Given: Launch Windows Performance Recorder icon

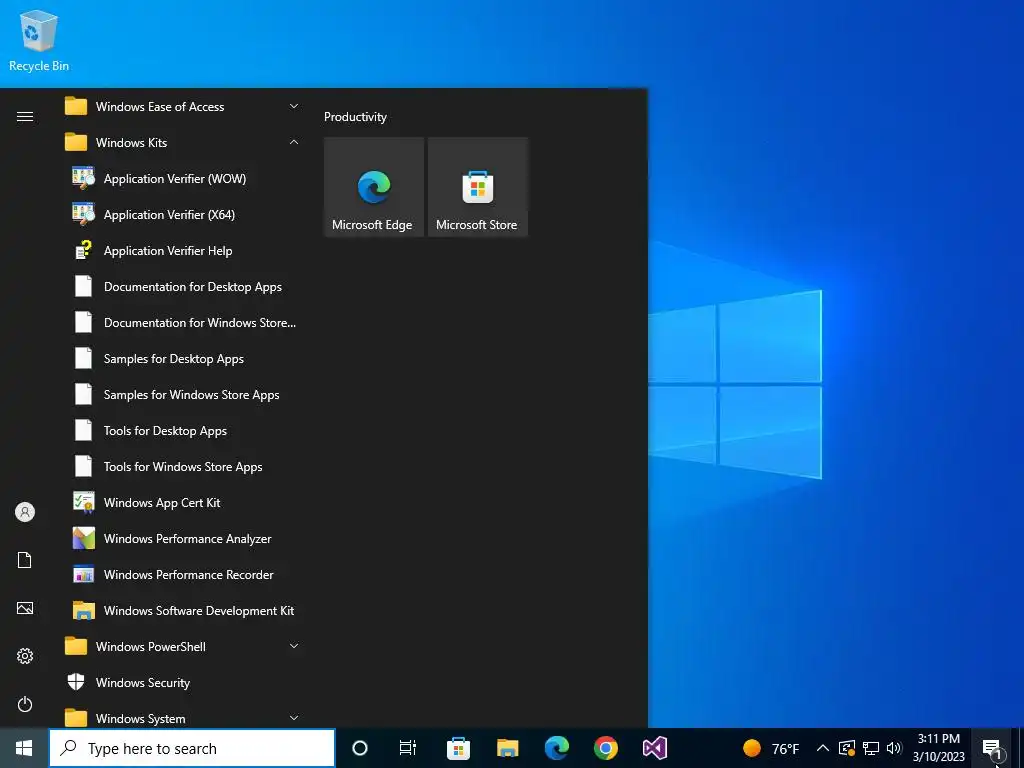Looking at the screenshot, I should (x=84, y=574).
